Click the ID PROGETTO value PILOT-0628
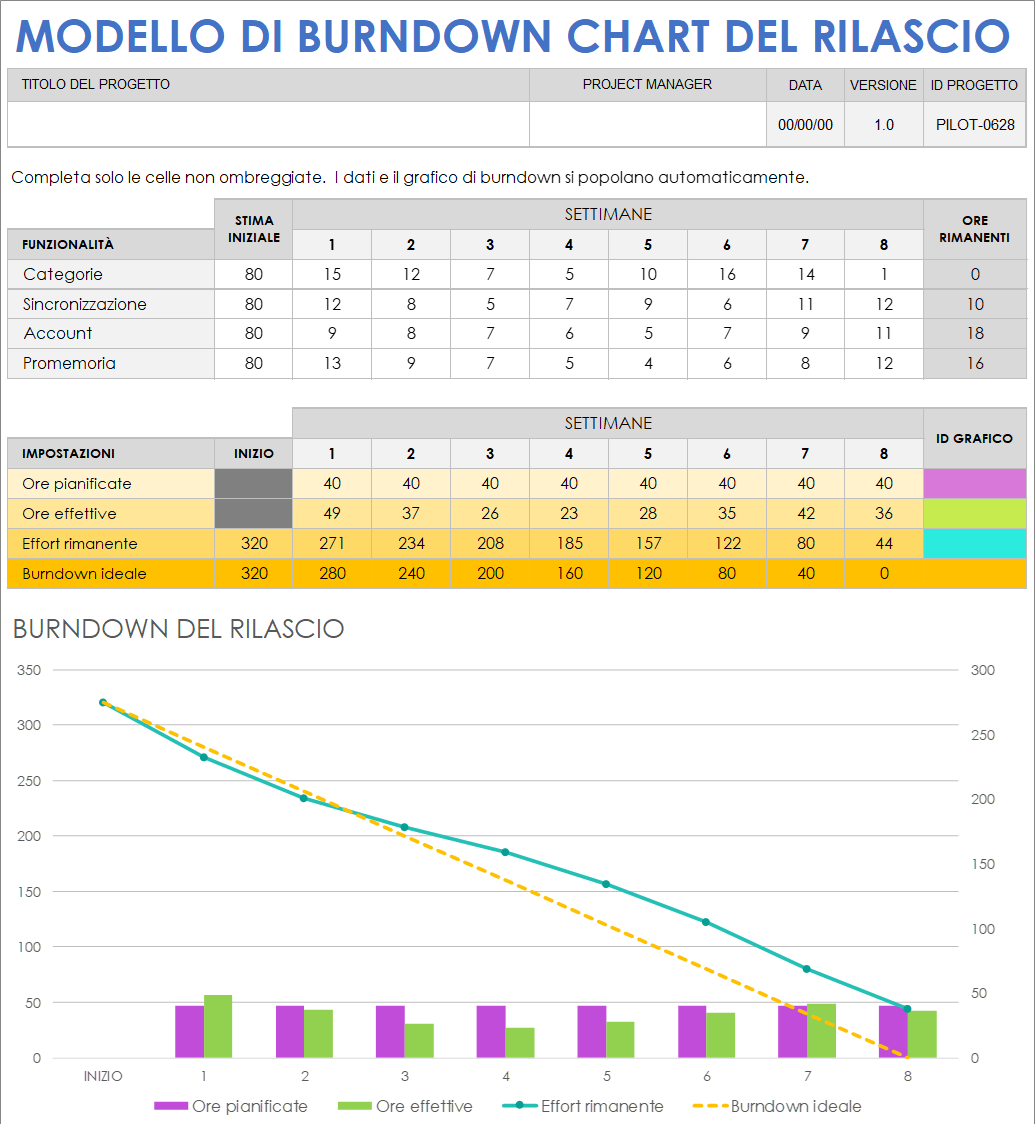 974,124
